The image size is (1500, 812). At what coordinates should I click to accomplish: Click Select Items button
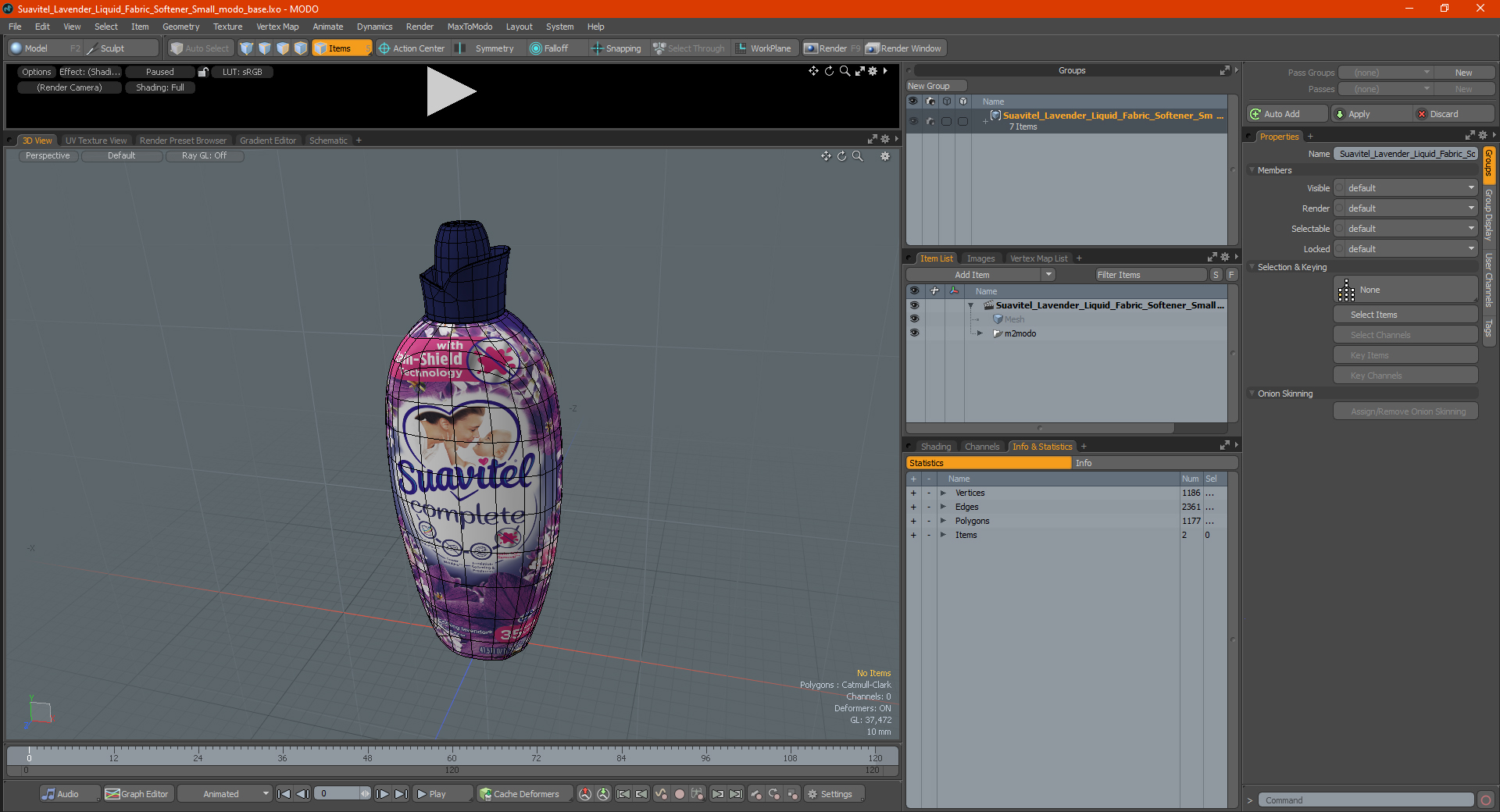[x=1405, y=315]
